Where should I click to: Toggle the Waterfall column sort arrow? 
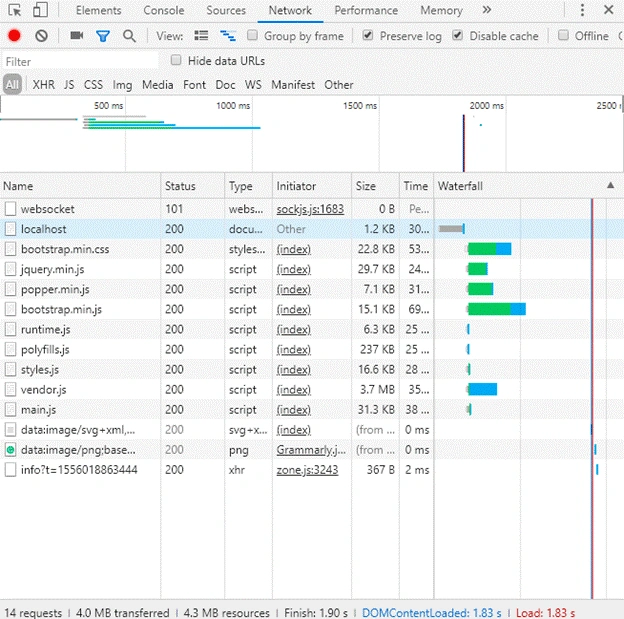(610, 185)
